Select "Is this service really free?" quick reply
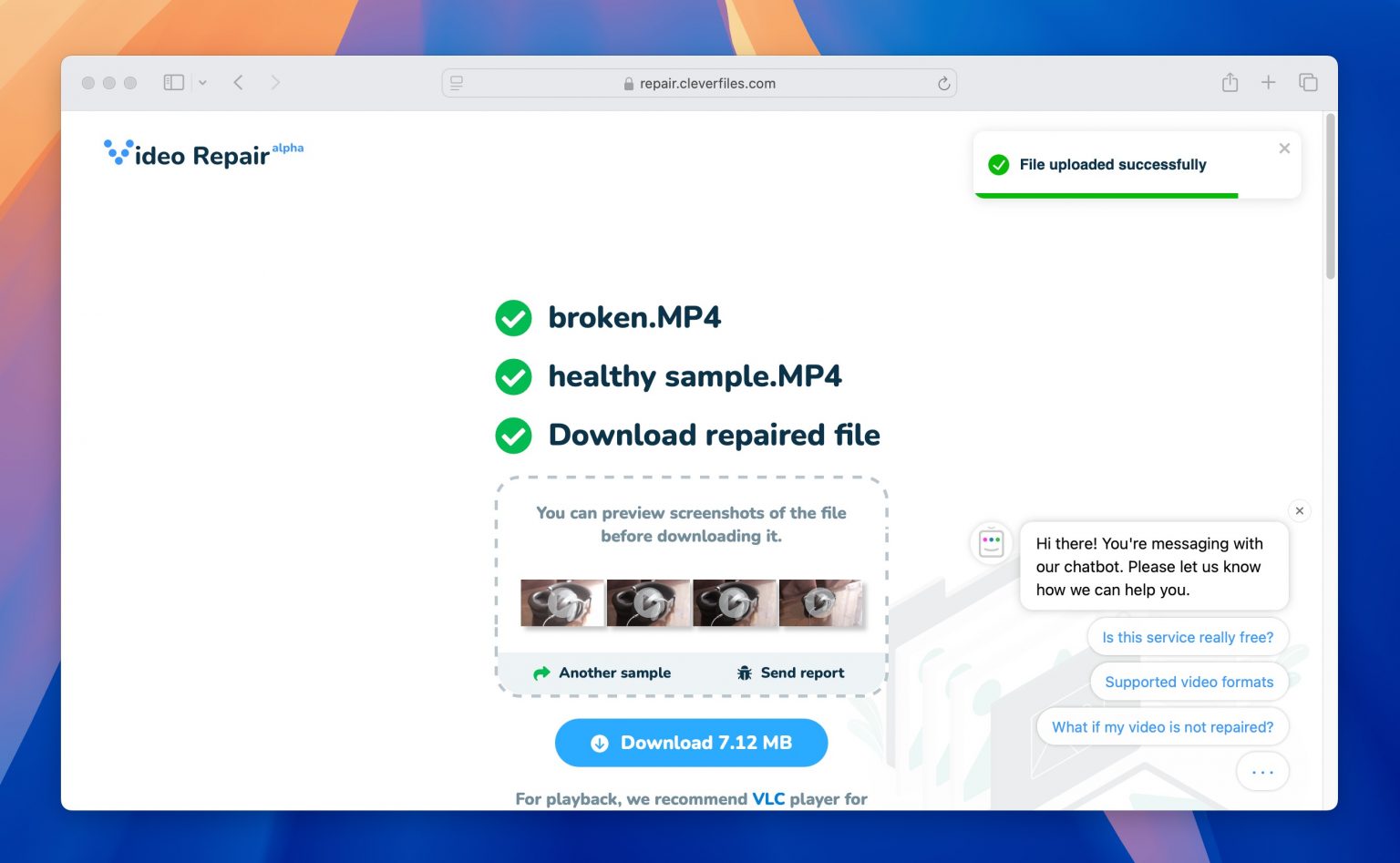The height and width of the screenshot is (863, 1400). 1188,637
